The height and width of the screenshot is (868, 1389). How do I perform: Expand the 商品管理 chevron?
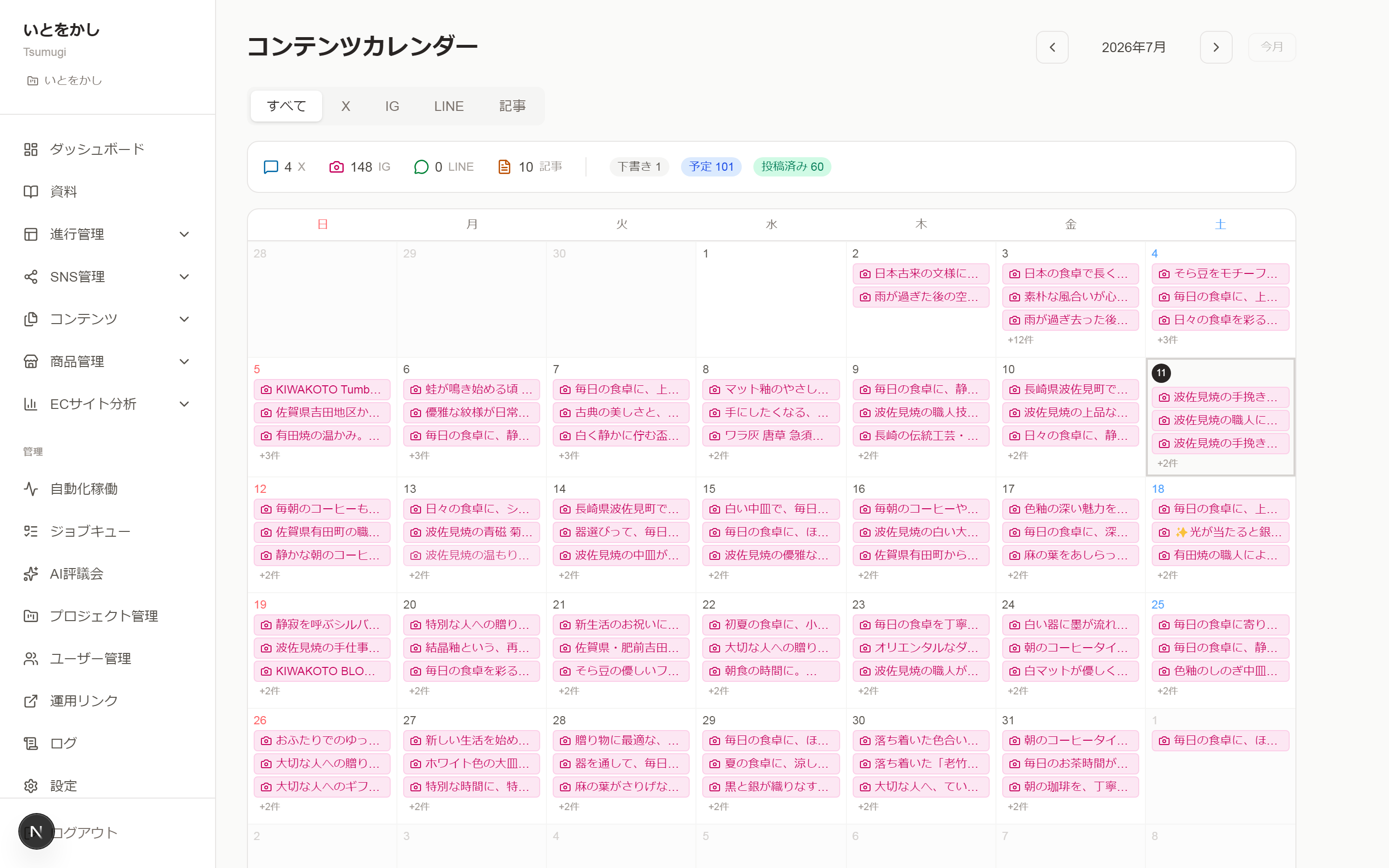184,362
